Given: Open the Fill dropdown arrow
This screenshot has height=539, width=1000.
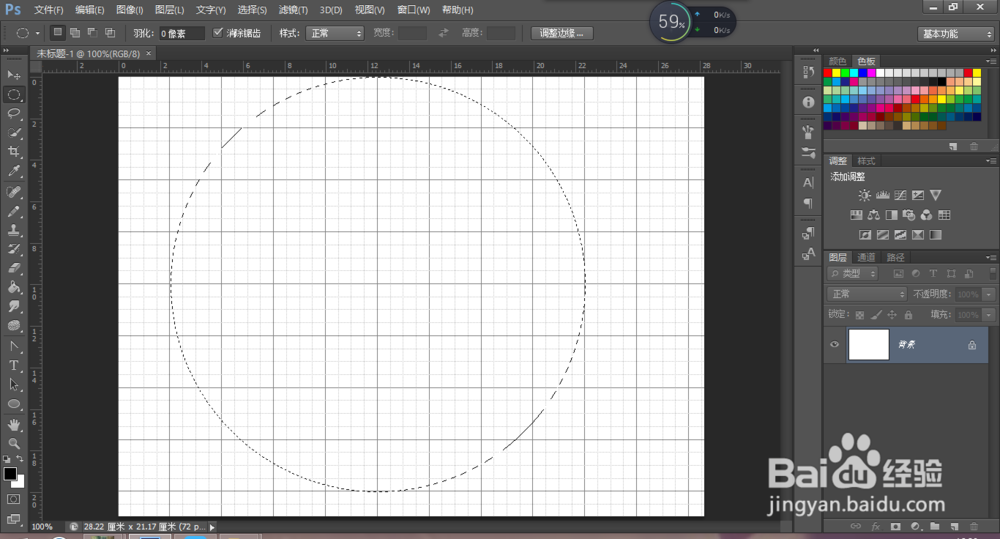Looking at the screenshot, I should (989, 314).
